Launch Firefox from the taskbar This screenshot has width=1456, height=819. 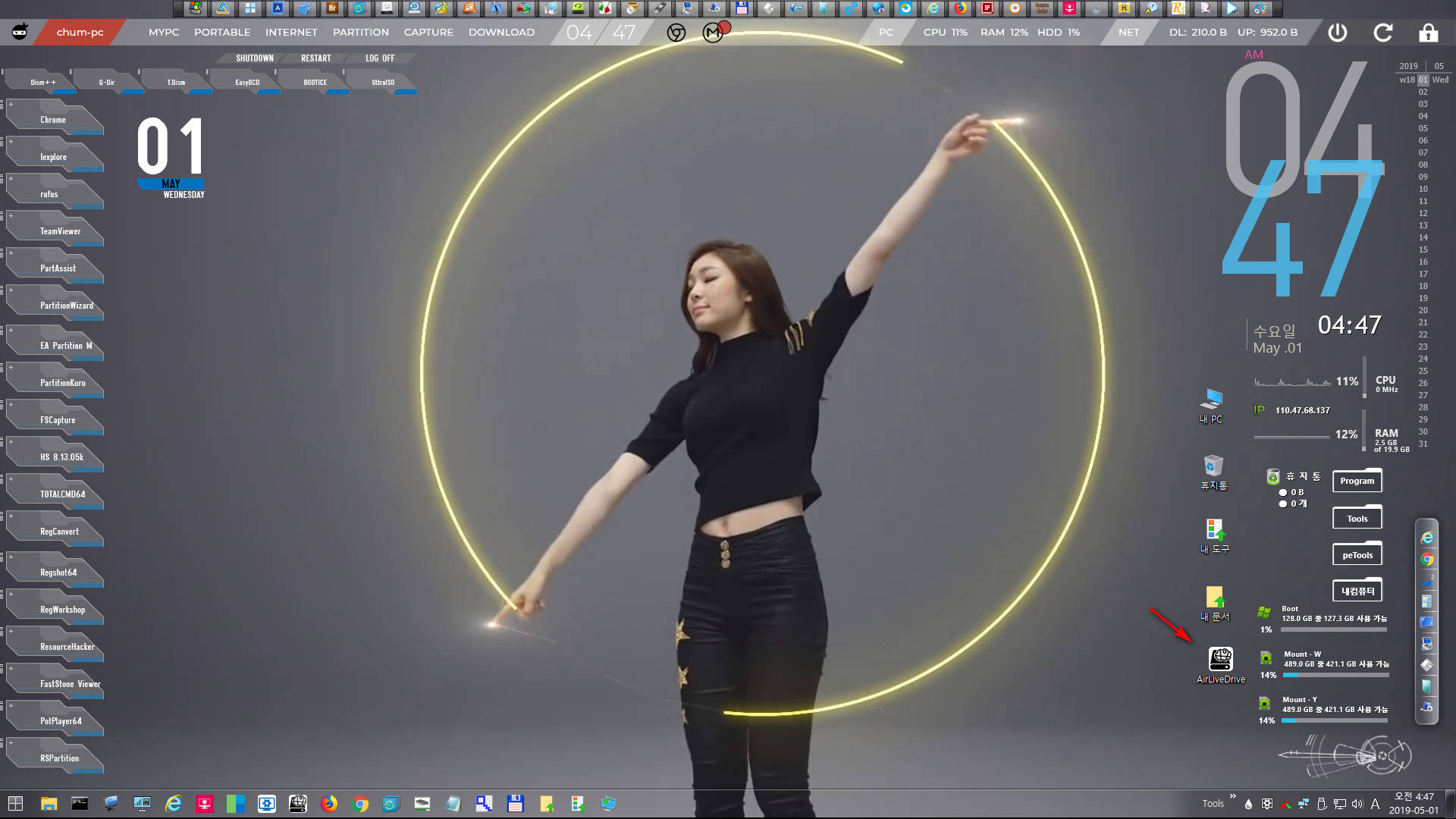click(x=328, y=804)
